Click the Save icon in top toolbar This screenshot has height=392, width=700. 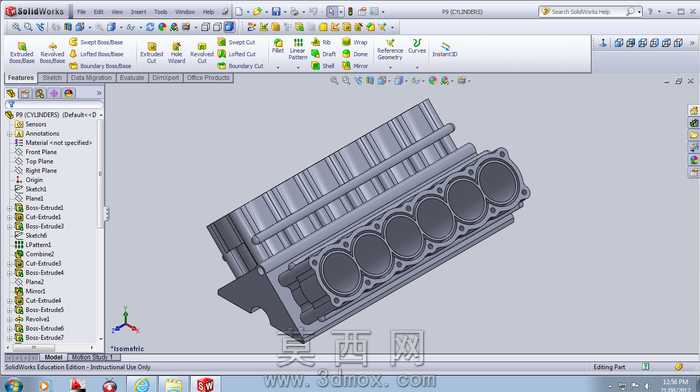tap(276, 12)
